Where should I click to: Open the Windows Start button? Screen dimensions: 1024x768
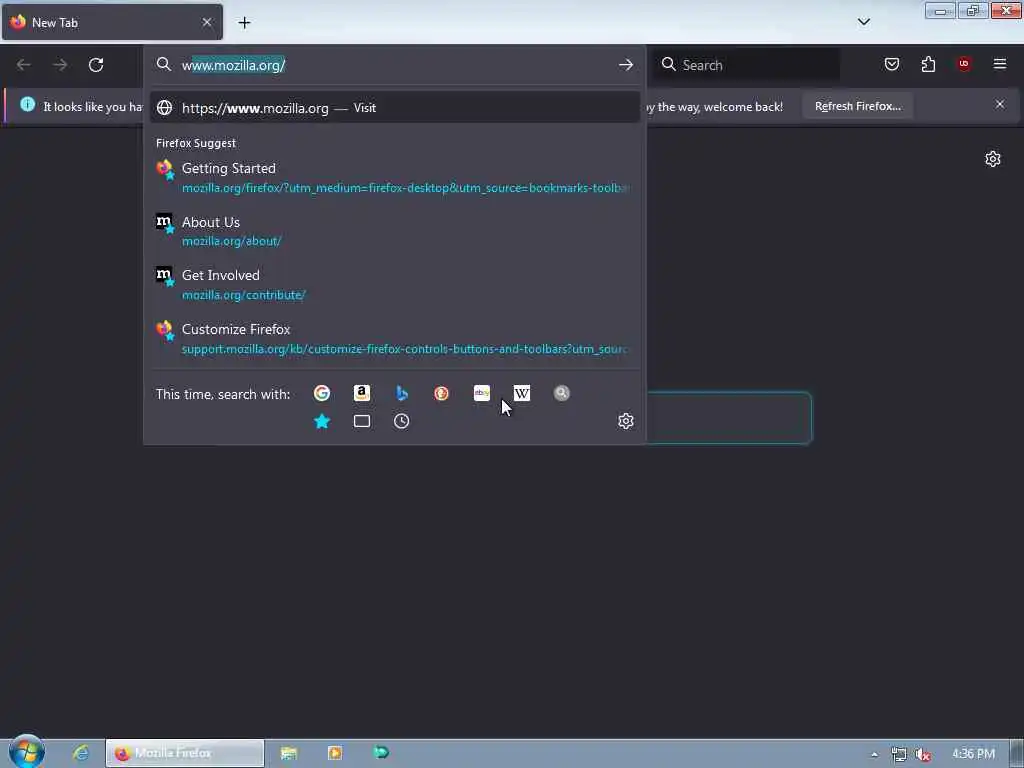click(x=27, y=752)
